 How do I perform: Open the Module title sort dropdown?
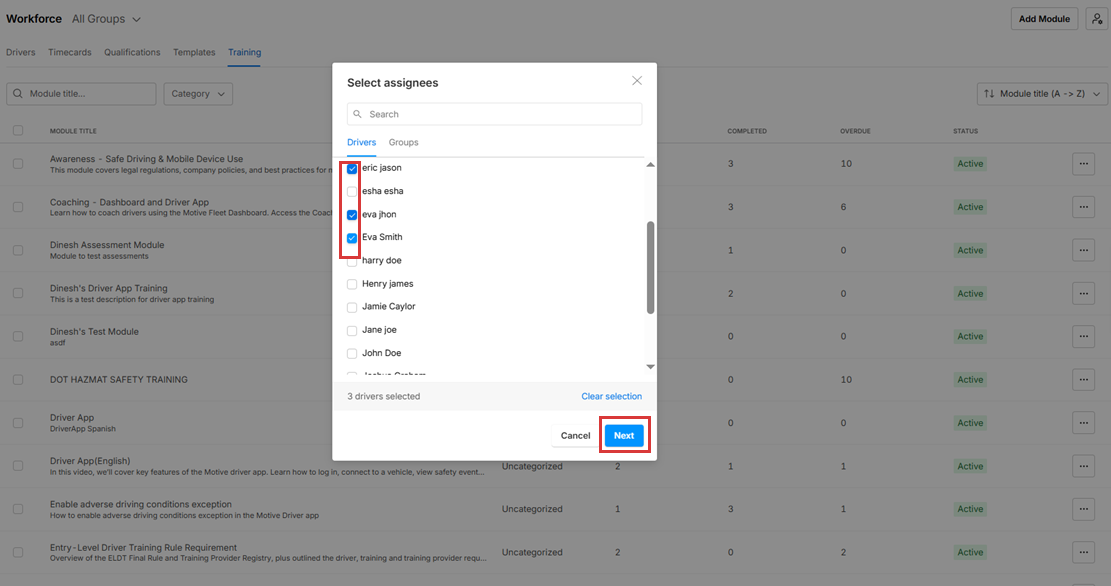click(x=1042, y=94)
